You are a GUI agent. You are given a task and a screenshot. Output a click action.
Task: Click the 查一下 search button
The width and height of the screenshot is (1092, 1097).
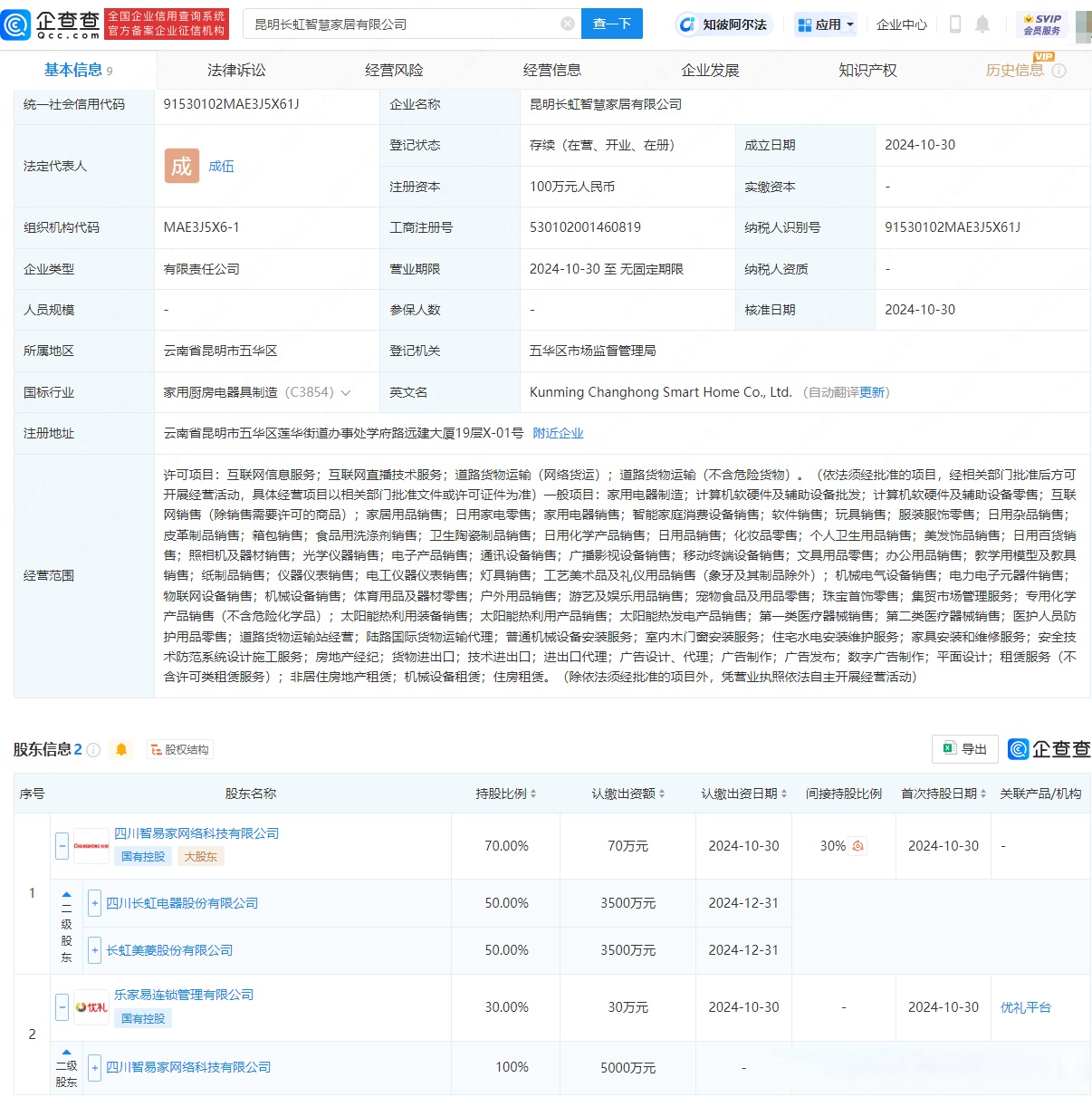click(612, 24)
